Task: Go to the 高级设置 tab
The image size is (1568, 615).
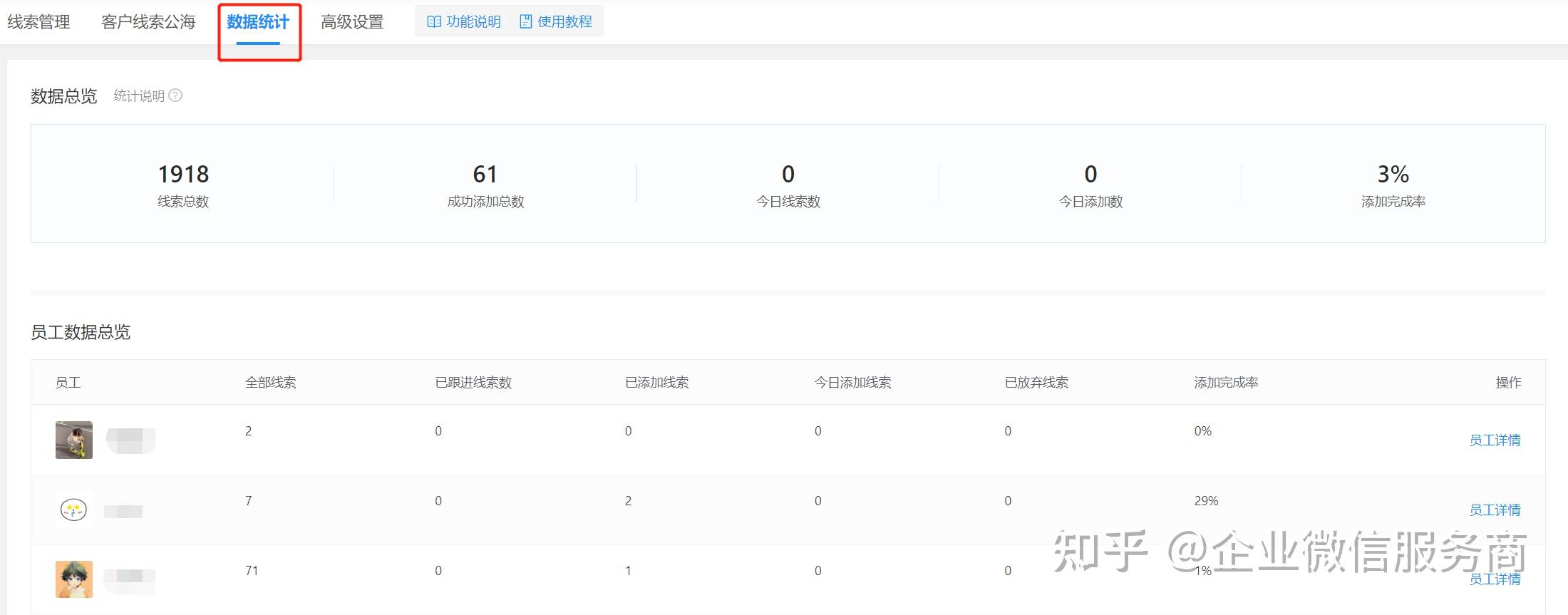Action: (352, 22)
